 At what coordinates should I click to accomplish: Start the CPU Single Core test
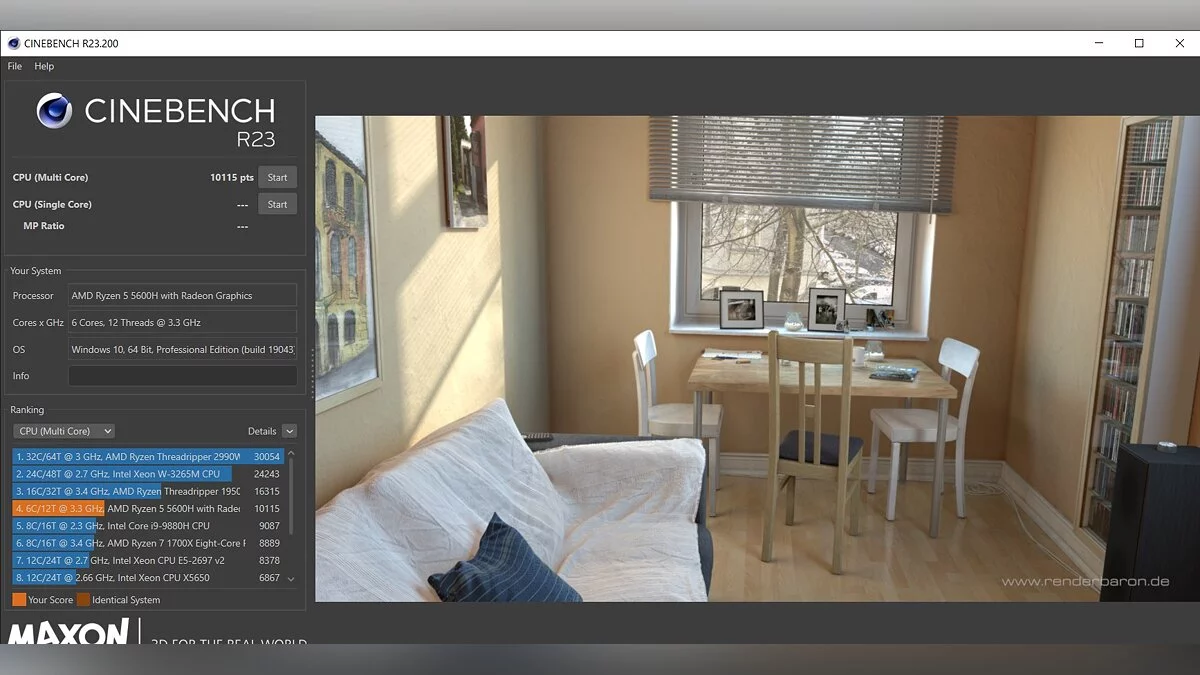pos(277,204)
